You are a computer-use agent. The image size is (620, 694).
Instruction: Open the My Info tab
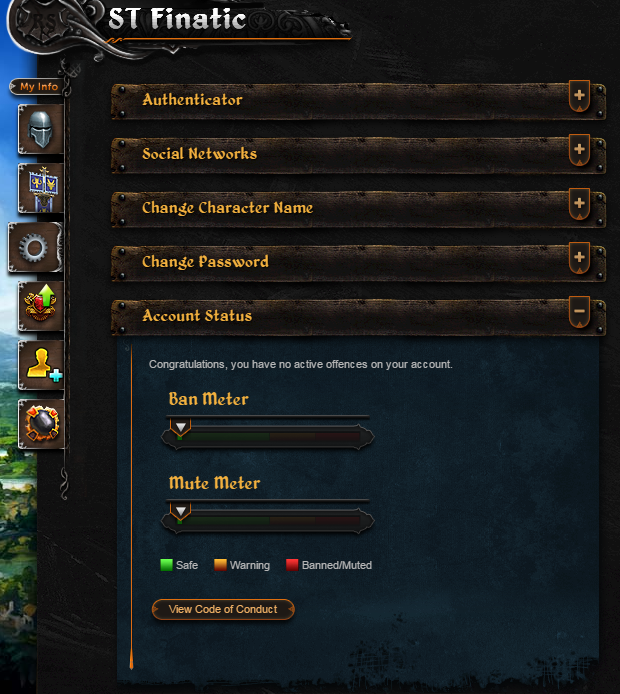[39, 87]
